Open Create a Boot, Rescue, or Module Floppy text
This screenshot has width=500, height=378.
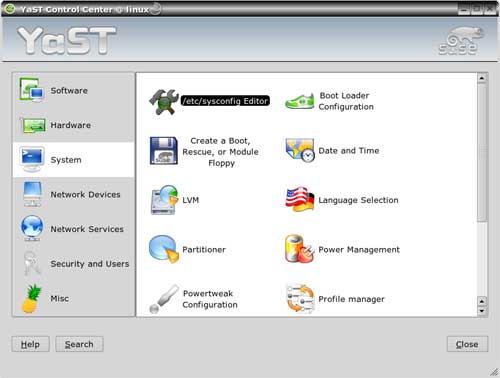(x=220, y=152)
